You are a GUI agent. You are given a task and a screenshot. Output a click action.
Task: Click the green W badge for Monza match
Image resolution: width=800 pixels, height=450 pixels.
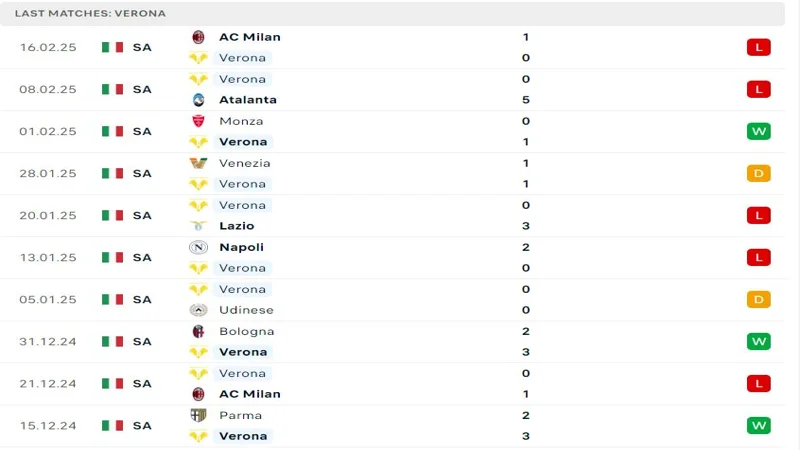pos(759,132)
